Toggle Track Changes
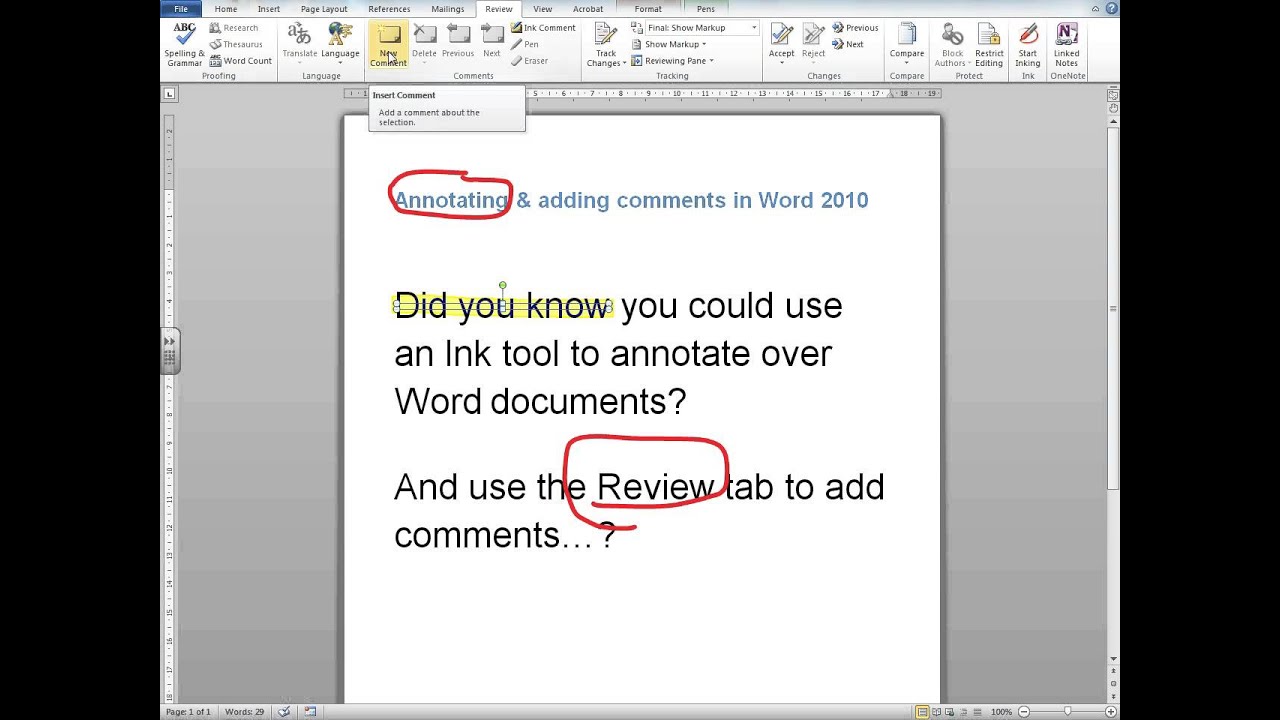Image resolution: width=1280 pixels, height=720 pixels. tap(606, 45)
